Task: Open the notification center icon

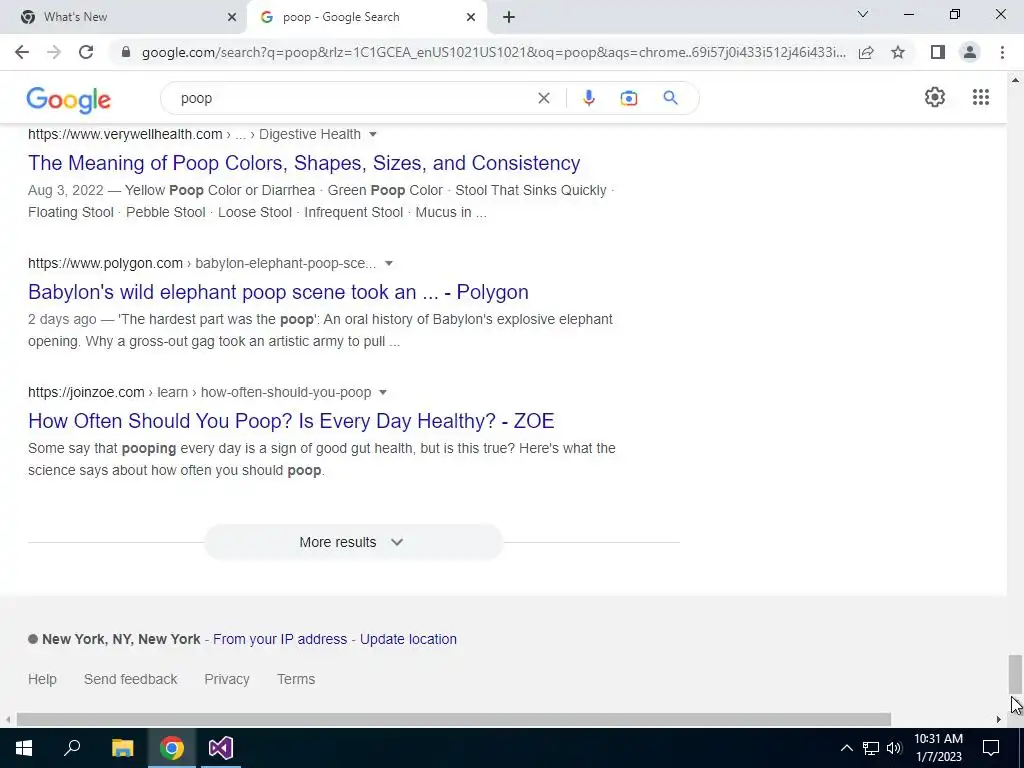Action: click(991, 748)
